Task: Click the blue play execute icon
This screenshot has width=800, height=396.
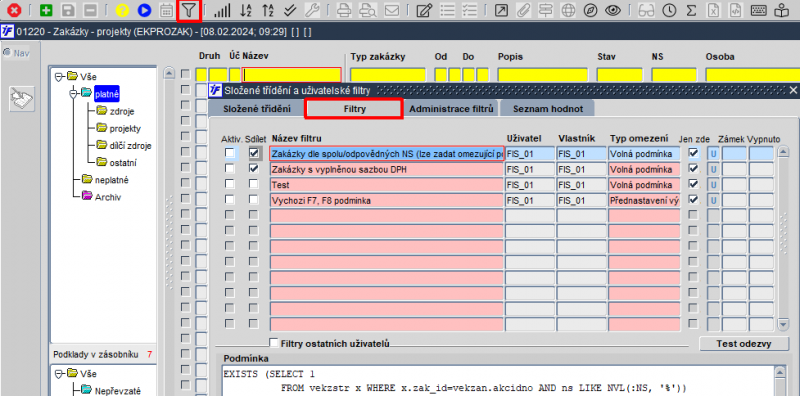Action: point(144,10)
